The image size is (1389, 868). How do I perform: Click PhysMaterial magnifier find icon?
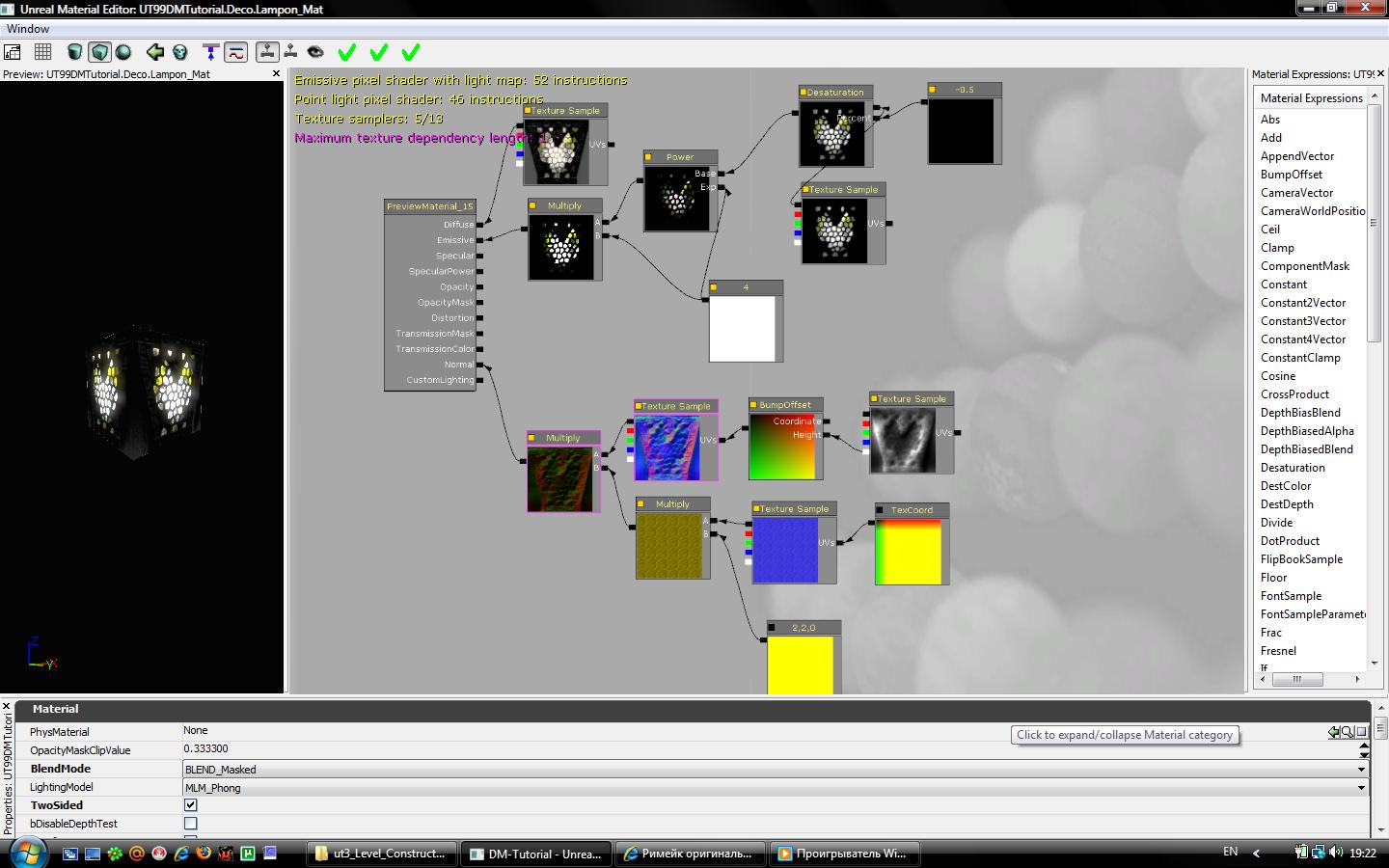(1348, 732)
